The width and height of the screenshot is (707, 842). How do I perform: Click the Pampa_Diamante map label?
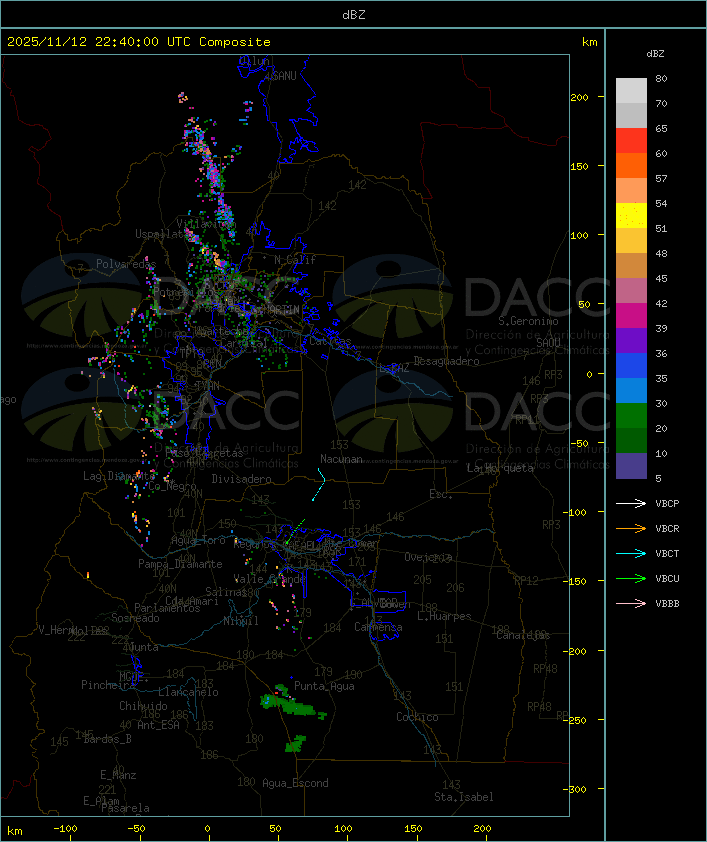click(x=180, y=564)
